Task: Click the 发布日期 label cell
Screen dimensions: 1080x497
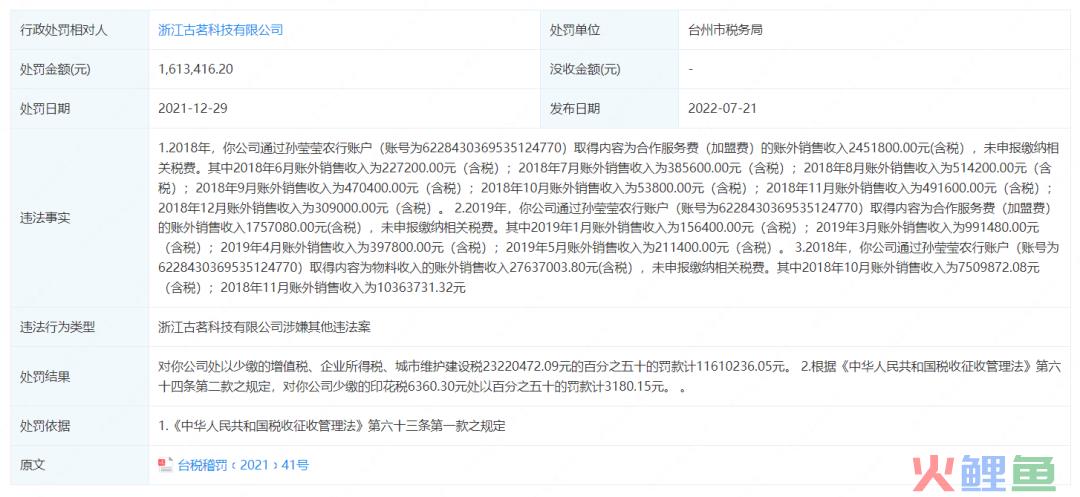Action: (x=609, y=109)
